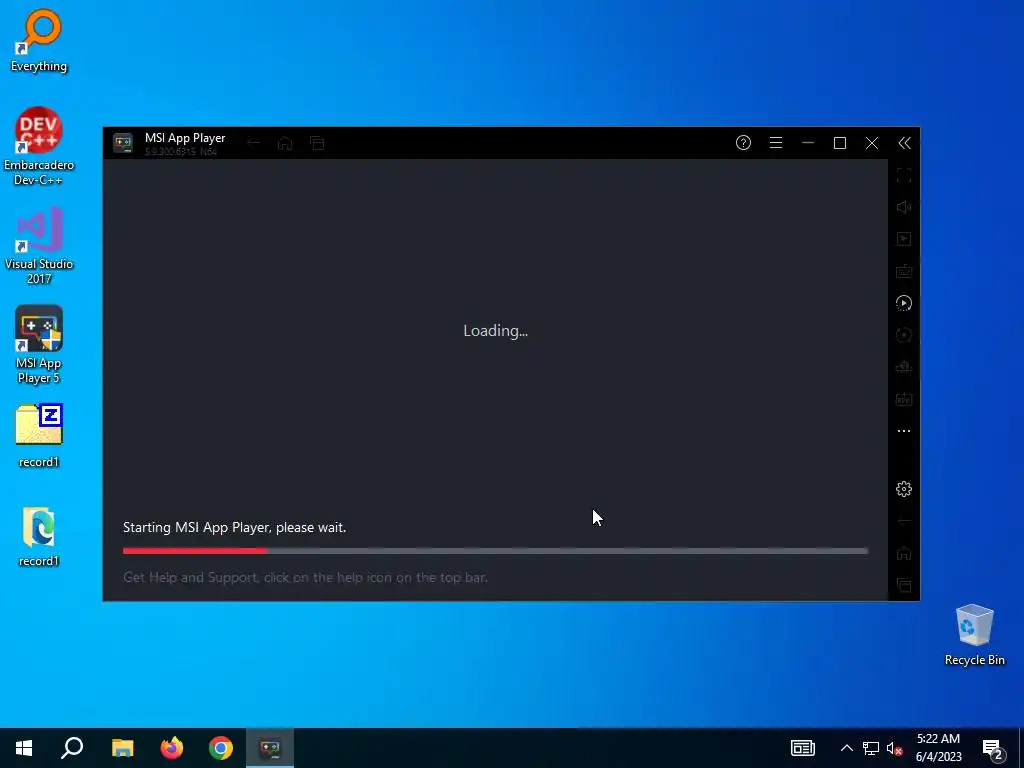Image resolution: width=1024 pixels, height=768 pixels.
Task: Click the network tray icon
Action: 871,748
